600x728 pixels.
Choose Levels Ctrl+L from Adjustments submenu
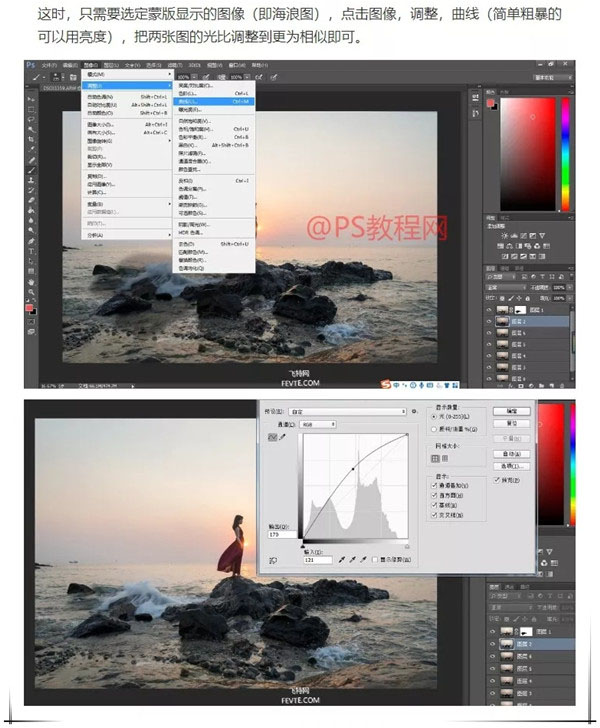214,93
